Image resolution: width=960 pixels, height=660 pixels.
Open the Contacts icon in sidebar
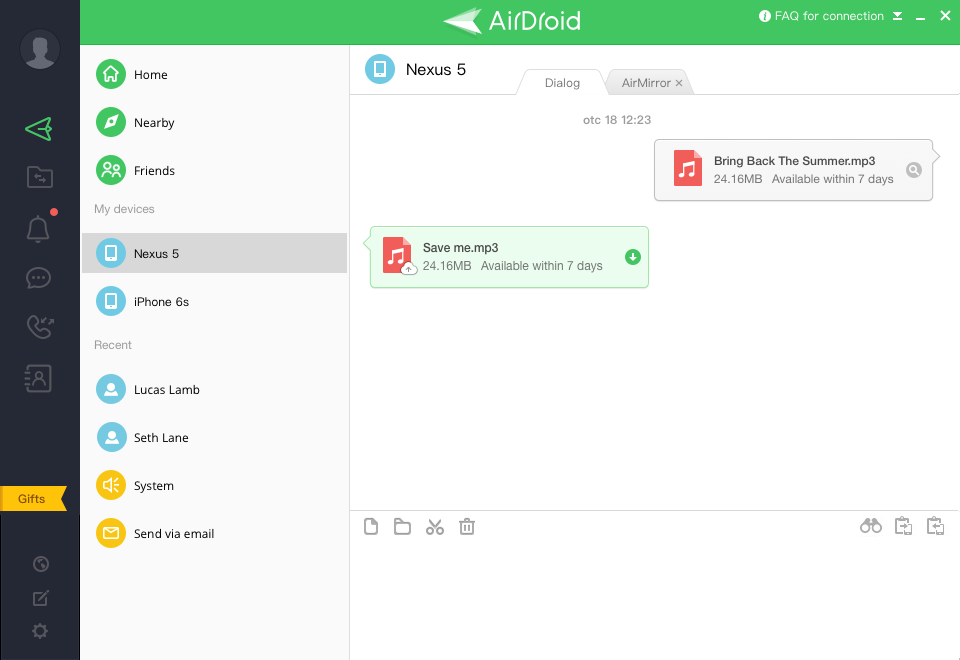(x=39, y=378)
